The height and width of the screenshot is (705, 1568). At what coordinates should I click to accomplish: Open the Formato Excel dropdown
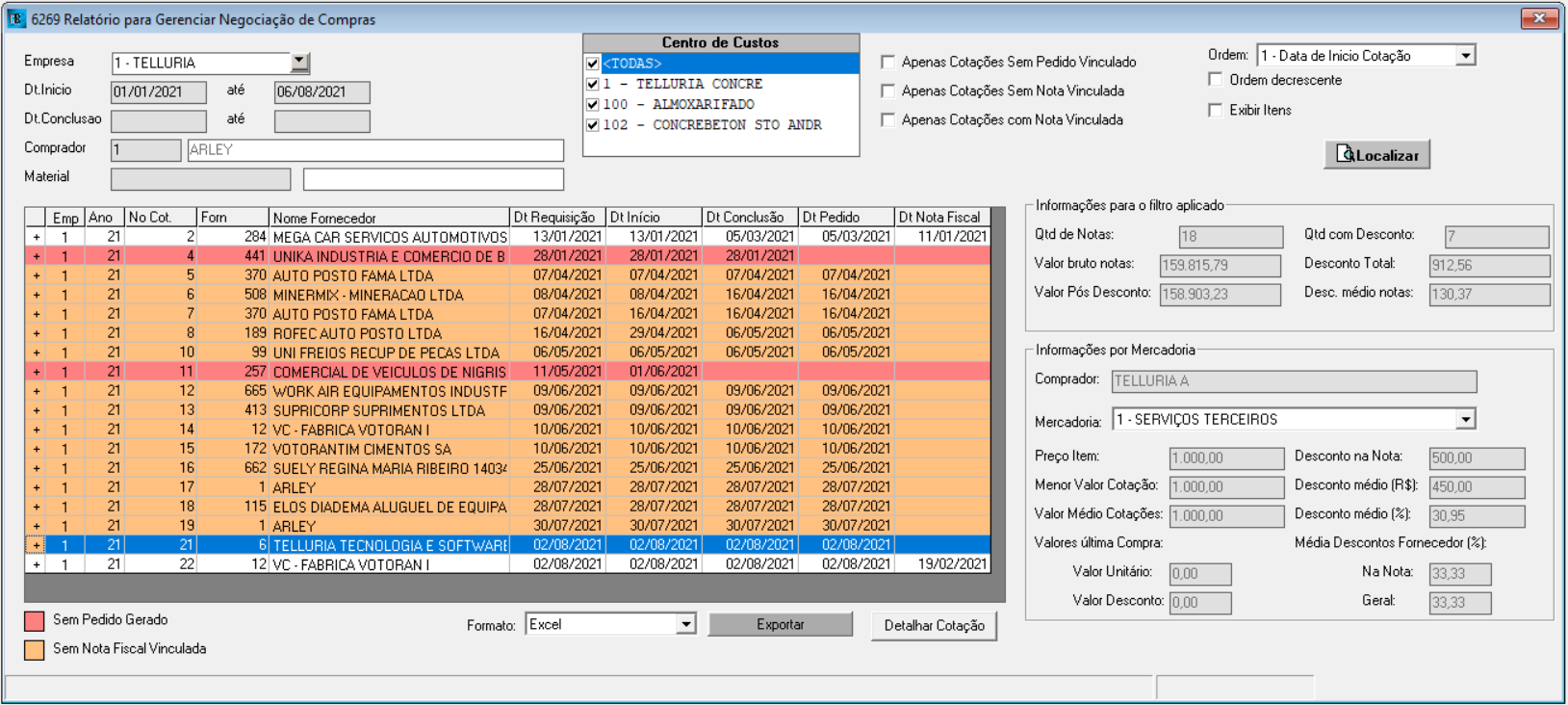[x=685, y=624]
